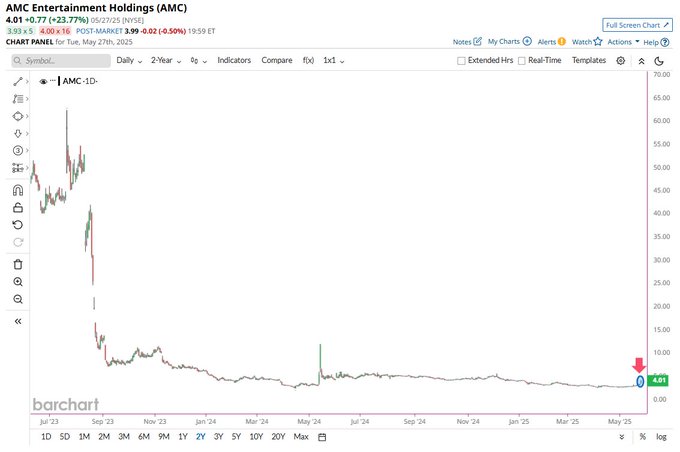Viewport: 680px width, 452px height.
Task: Create an alert via Alerts
Action: pos(551,42)
